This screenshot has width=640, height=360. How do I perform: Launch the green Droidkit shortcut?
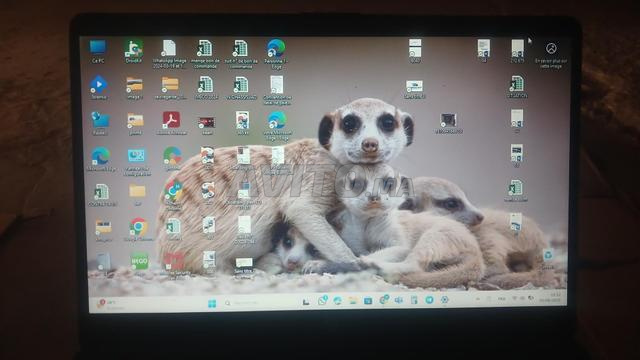click(133, 51)
